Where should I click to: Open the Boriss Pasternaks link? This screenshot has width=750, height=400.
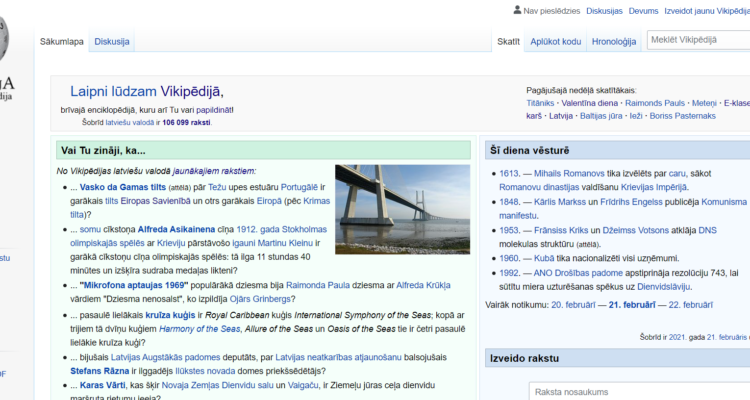[683, 116]
